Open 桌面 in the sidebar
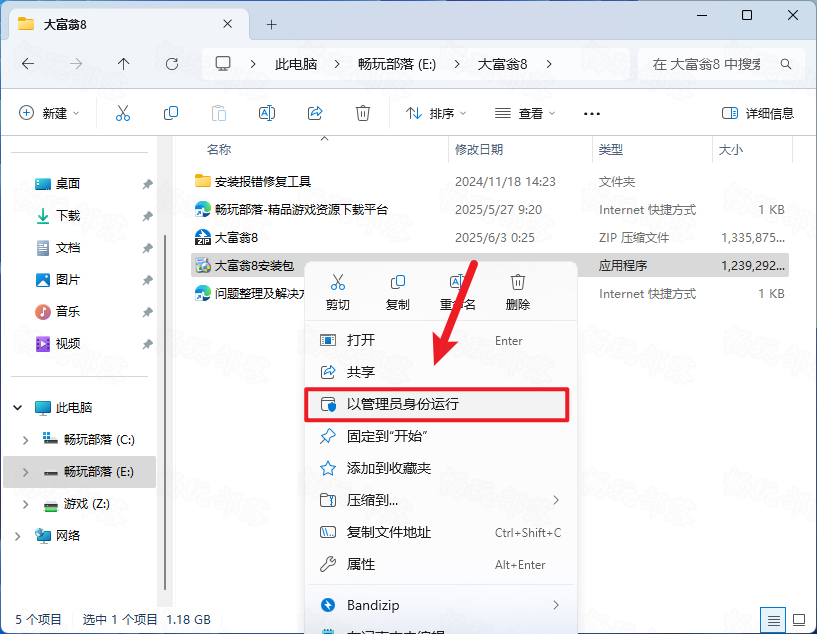This screenshot has width=817, height=634. [68, 183]
